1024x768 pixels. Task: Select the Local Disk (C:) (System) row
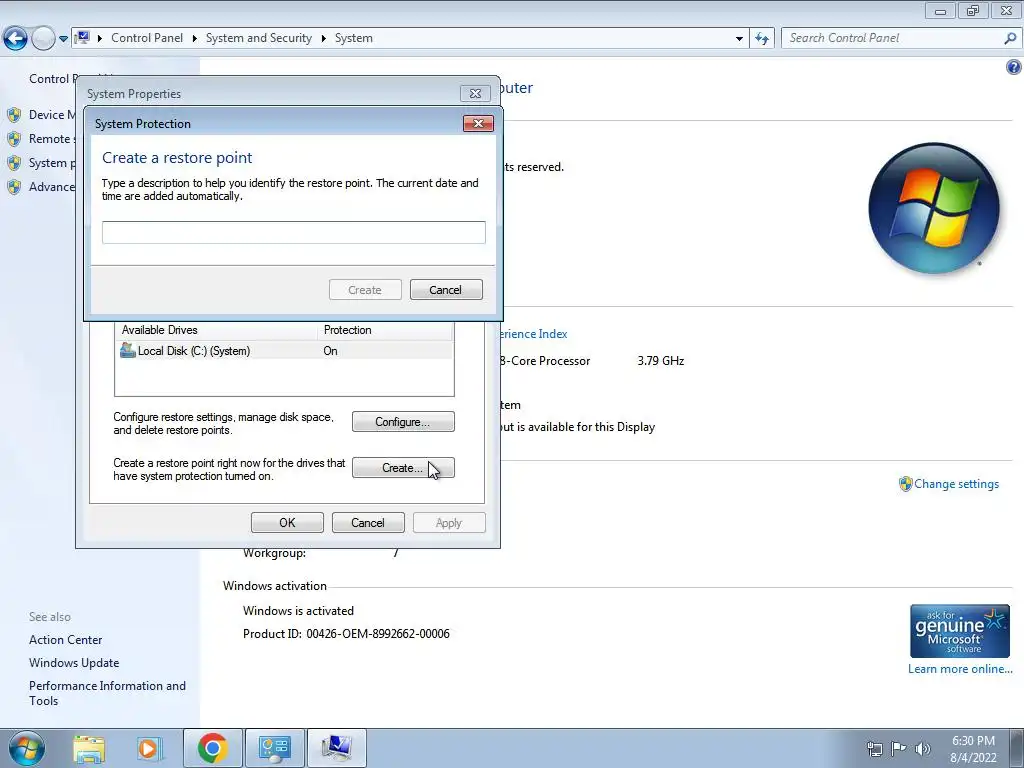tap(284, 351)
